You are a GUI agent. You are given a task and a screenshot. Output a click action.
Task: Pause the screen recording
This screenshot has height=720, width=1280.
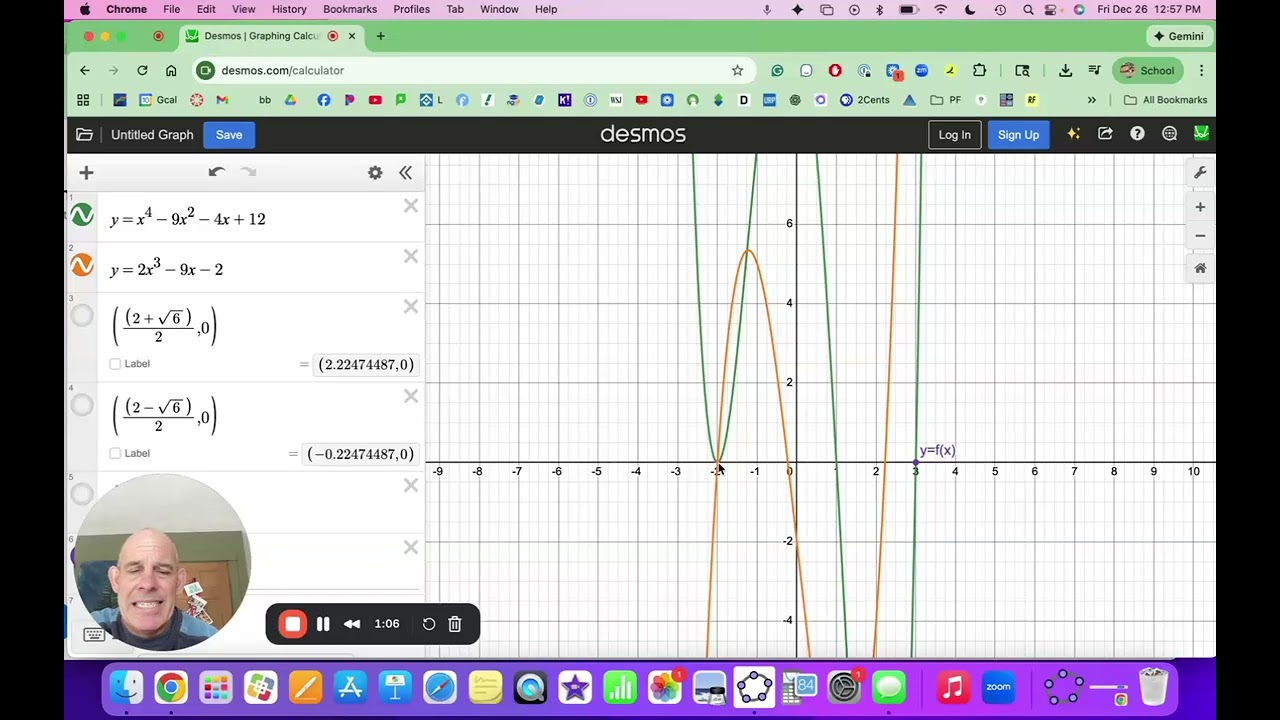[x=323, y=624]
